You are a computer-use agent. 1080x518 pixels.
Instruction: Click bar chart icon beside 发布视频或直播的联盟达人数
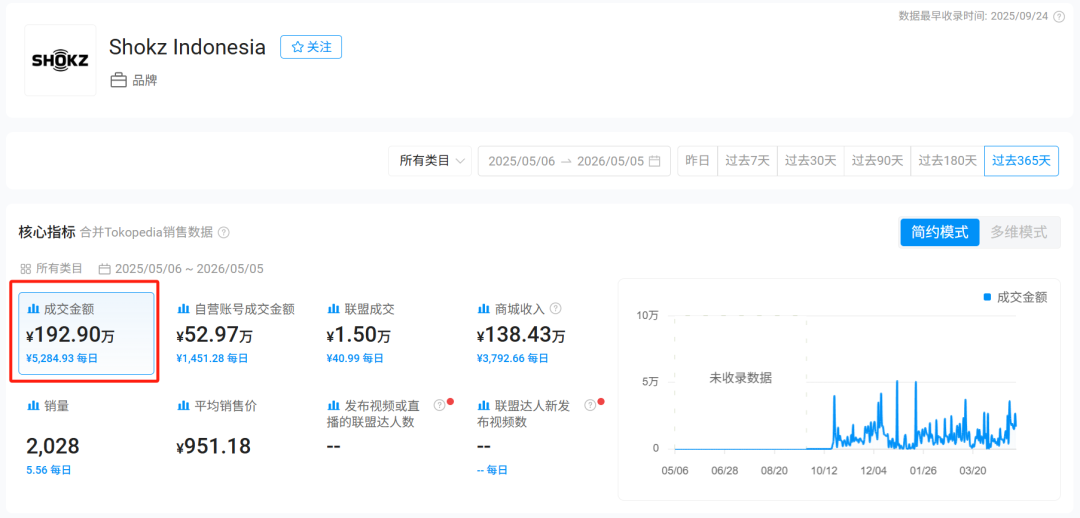point(333,406)
